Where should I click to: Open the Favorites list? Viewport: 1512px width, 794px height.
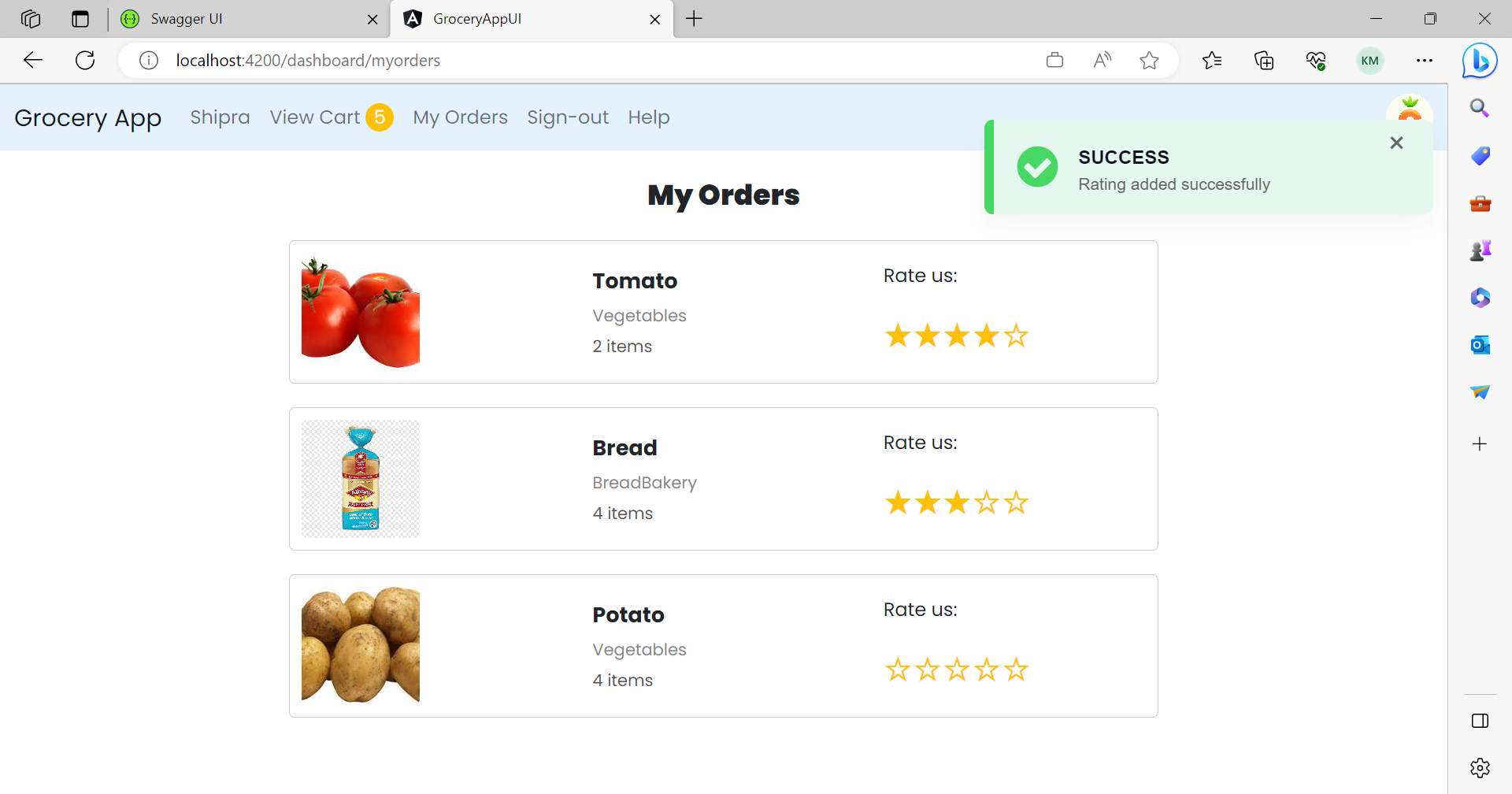(x=1213, y=60)
